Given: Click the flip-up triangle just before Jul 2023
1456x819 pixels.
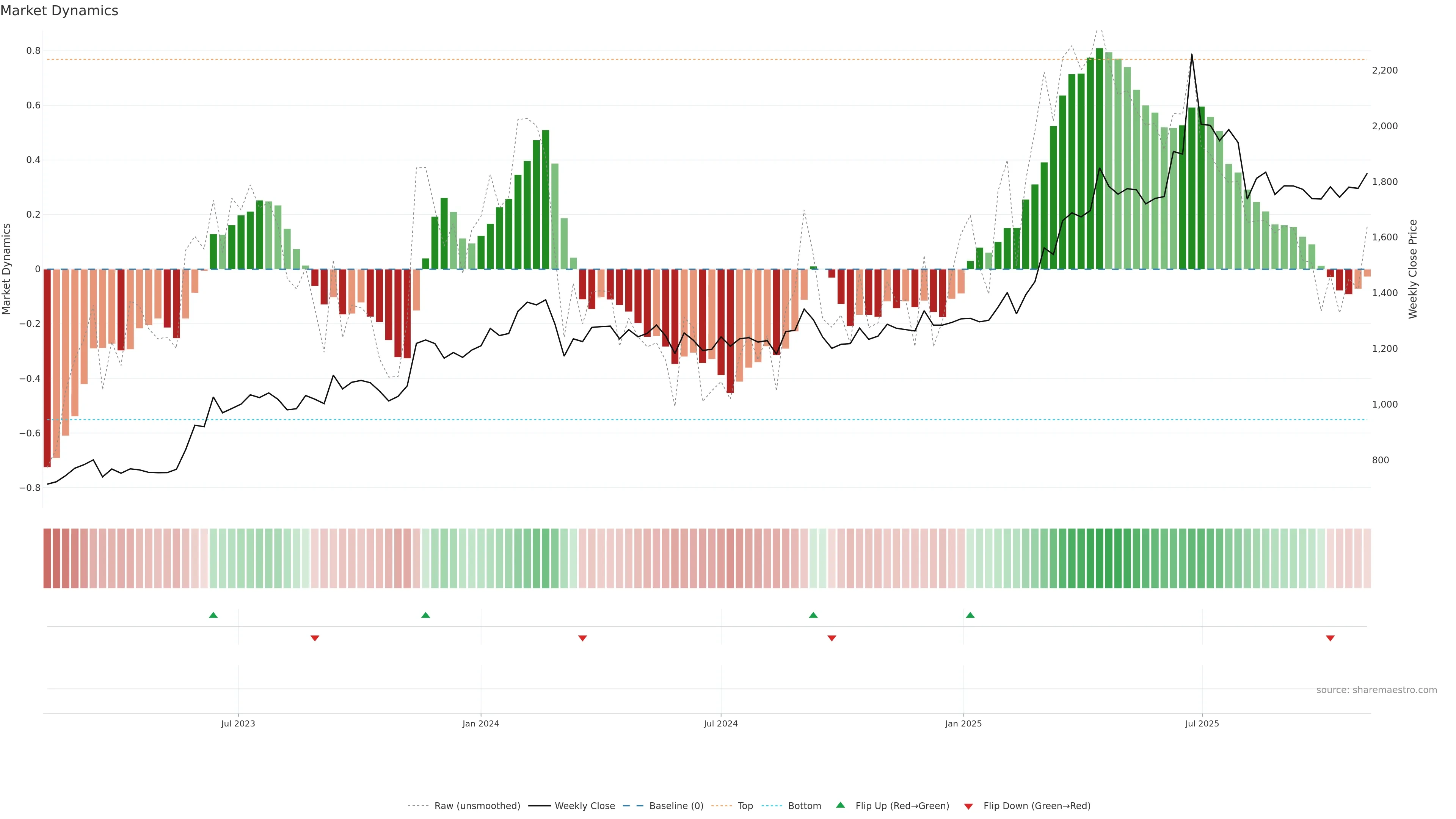Looking at the screenshot, I should pos(213,615).
